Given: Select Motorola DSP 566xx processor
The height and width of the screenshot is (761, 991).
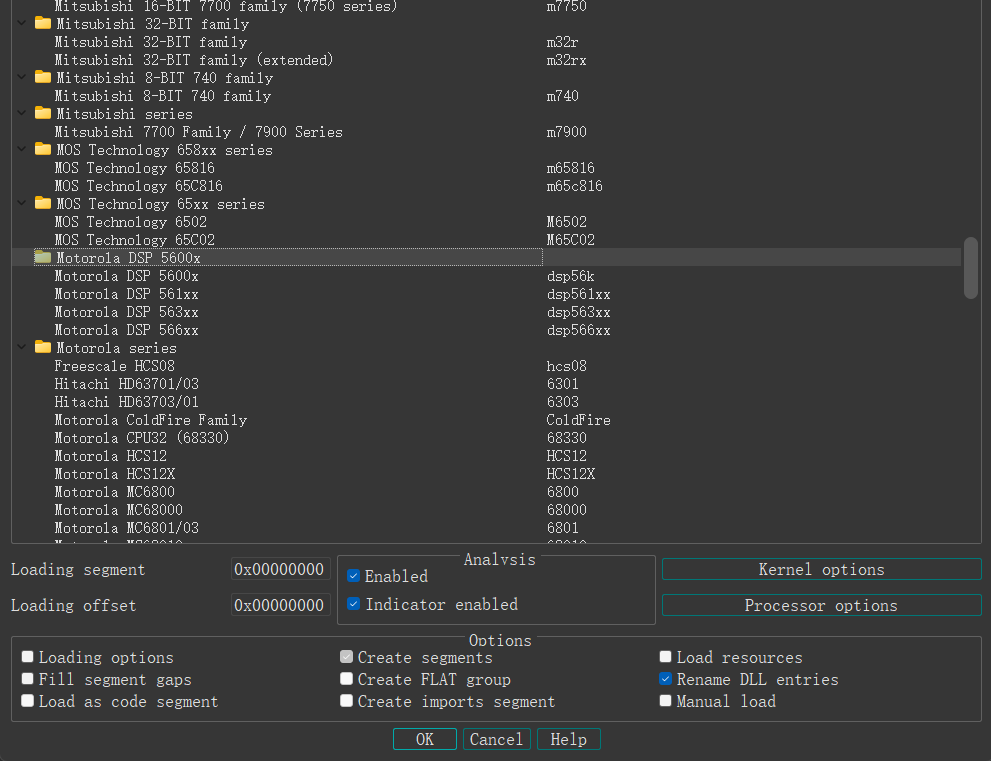Looking at the screenshot, I should tap(487, 330).
